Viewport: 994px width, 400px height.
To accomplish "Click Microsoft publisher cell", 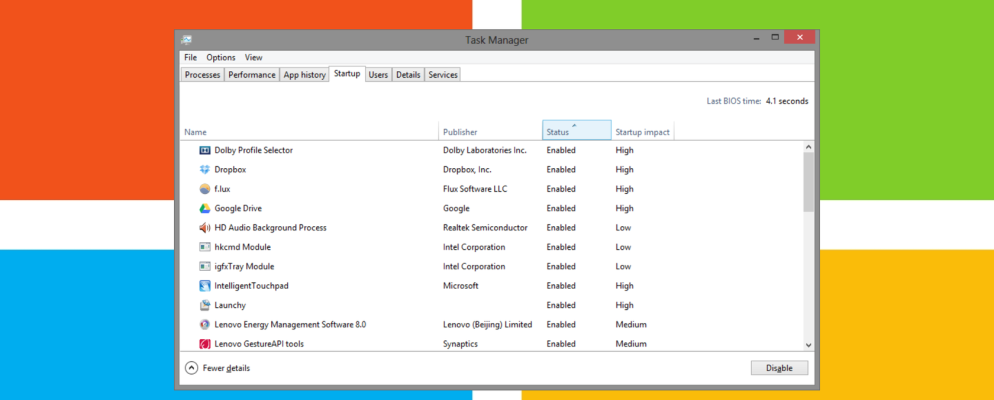I will point(460,286).
